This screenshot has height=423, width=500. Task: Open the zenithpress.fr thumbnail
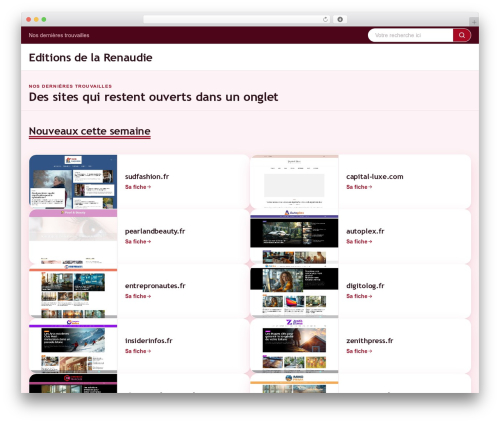click(294, 346)
